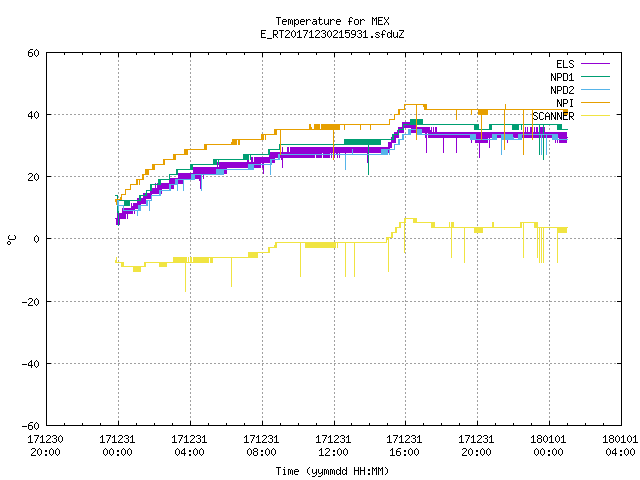Click the x-axis label 171230 20:00
This screenshot has width=640, height=480.
[45, 446]
